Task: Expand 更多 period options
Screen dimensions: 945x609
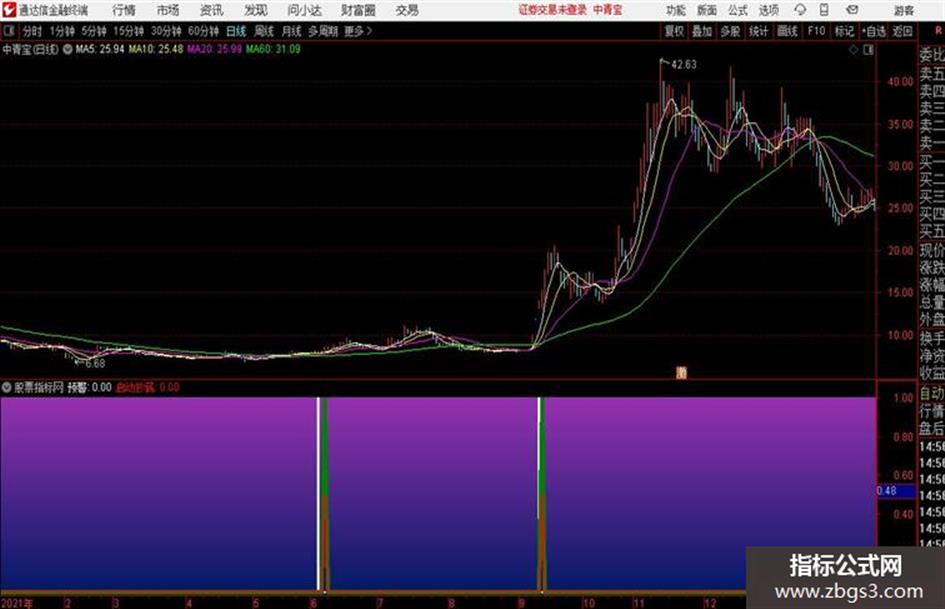Action: click(x=358, y=31)
